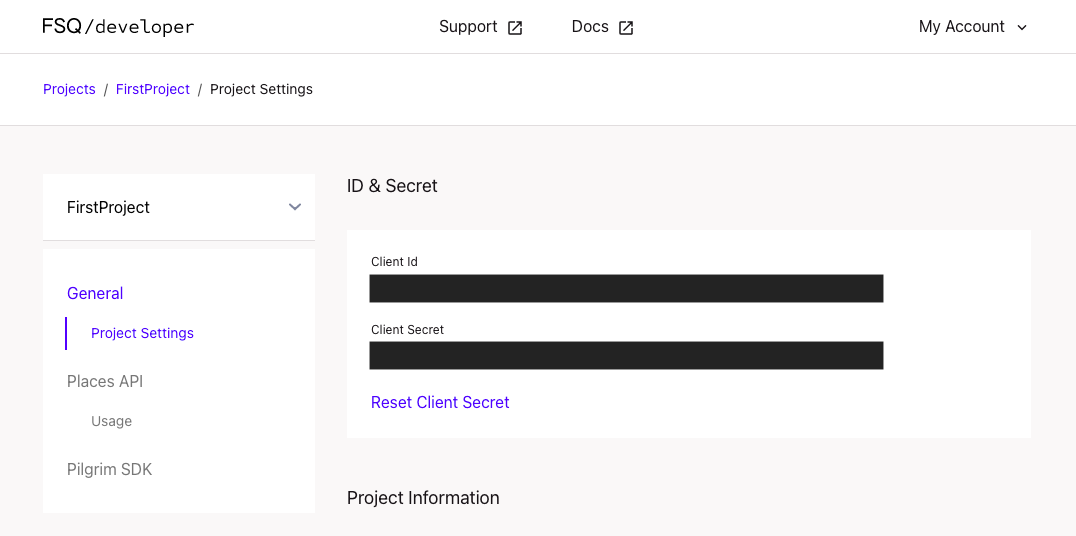Click the external-link icon beside Docs
This screenshot has height=536, width=1076.
(626, 28)
